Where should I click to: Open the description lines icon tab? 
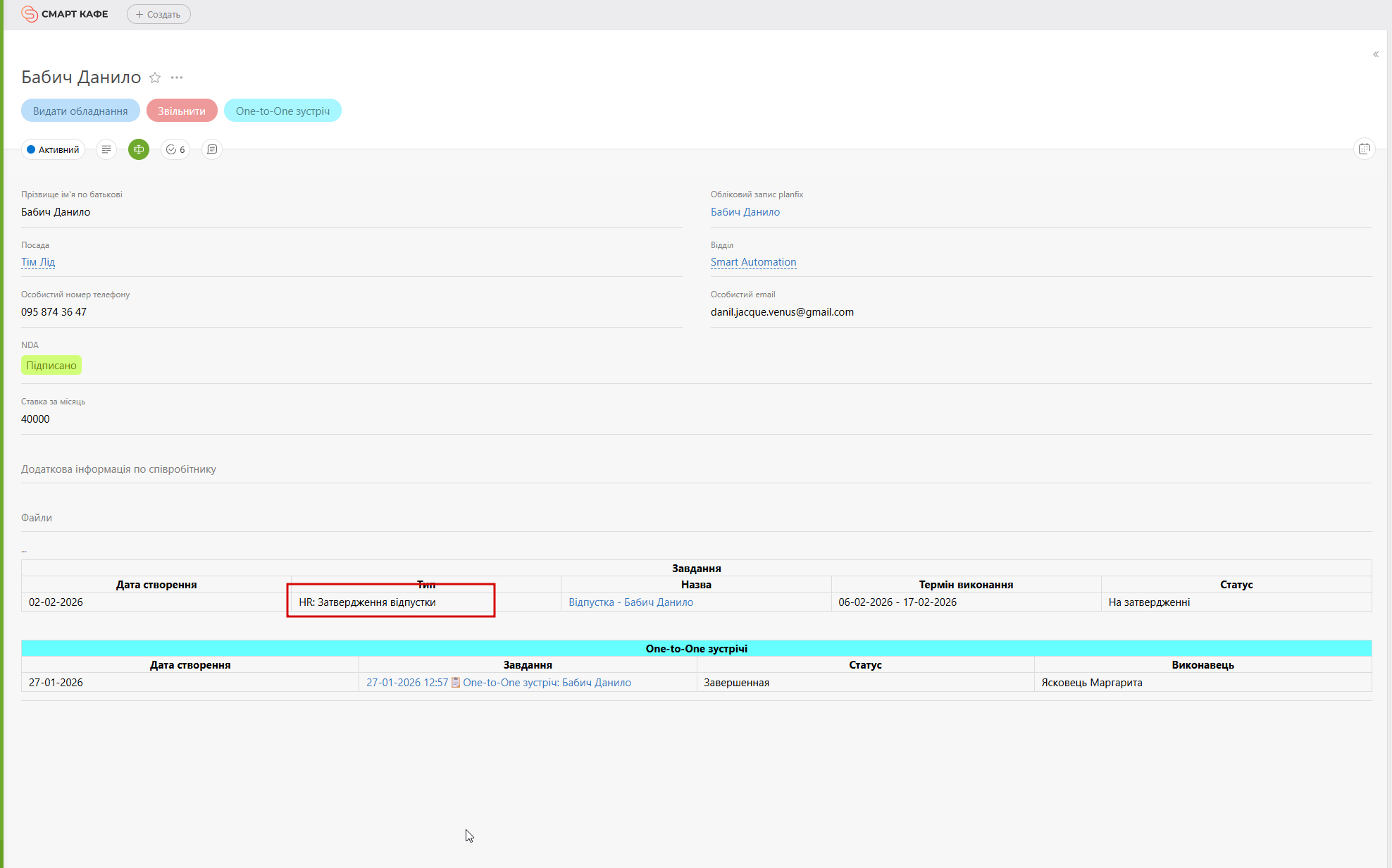pos(106,149)
